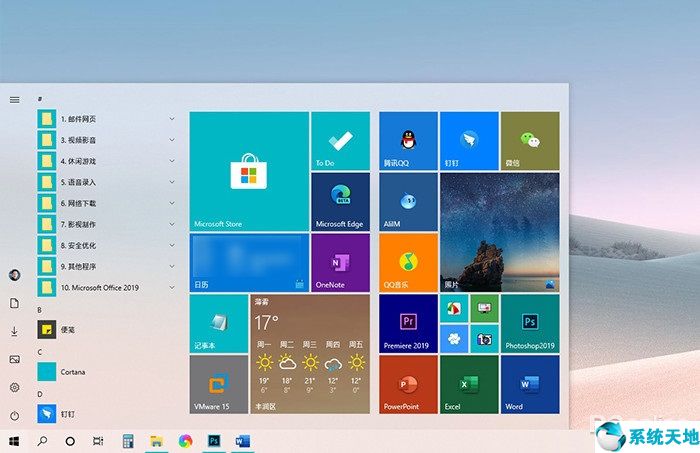This screenshot has width=700, height=453.
Task: Open Cortana from the app list
Action: coord(107,372)
